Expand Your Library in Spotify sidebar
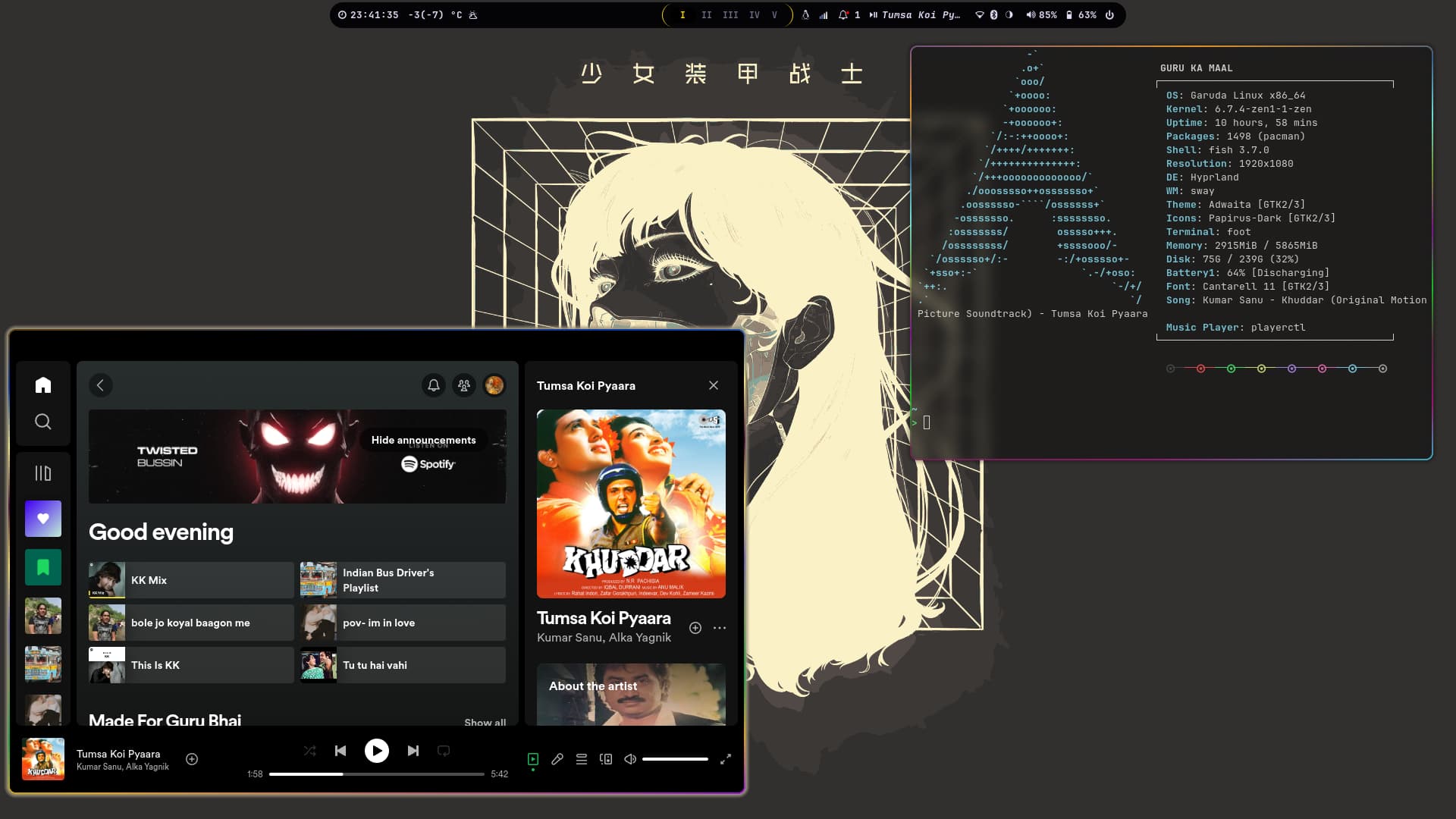 [x=43, y=473]
